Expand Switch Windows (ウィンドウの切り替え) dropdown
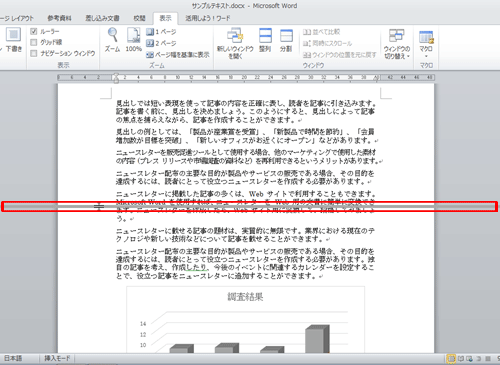500x365 pixels. click(x=397, y=44)
